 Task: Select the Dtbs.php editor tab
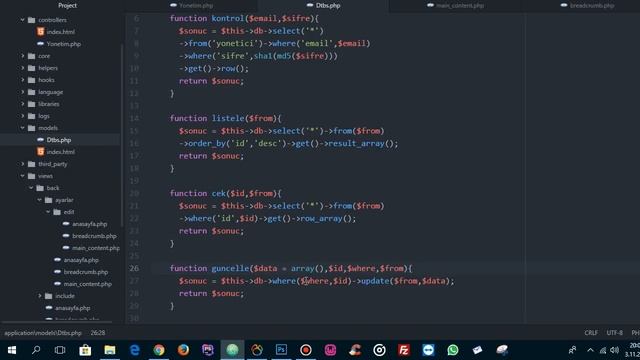point(323,5)
